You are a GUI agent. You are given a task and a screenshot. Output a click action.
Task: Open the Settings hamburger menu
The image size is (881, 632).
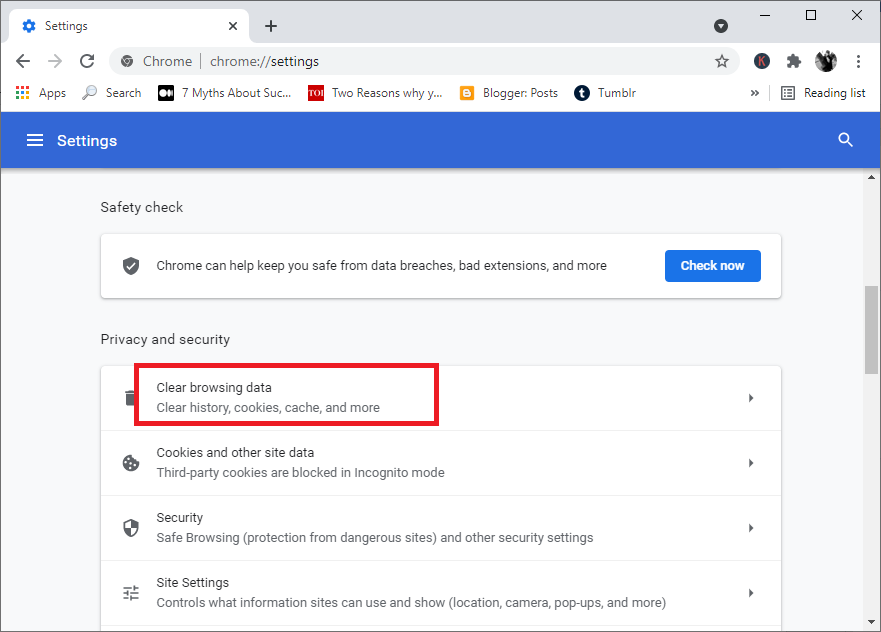pyautogui.click(x=35, y=141)
